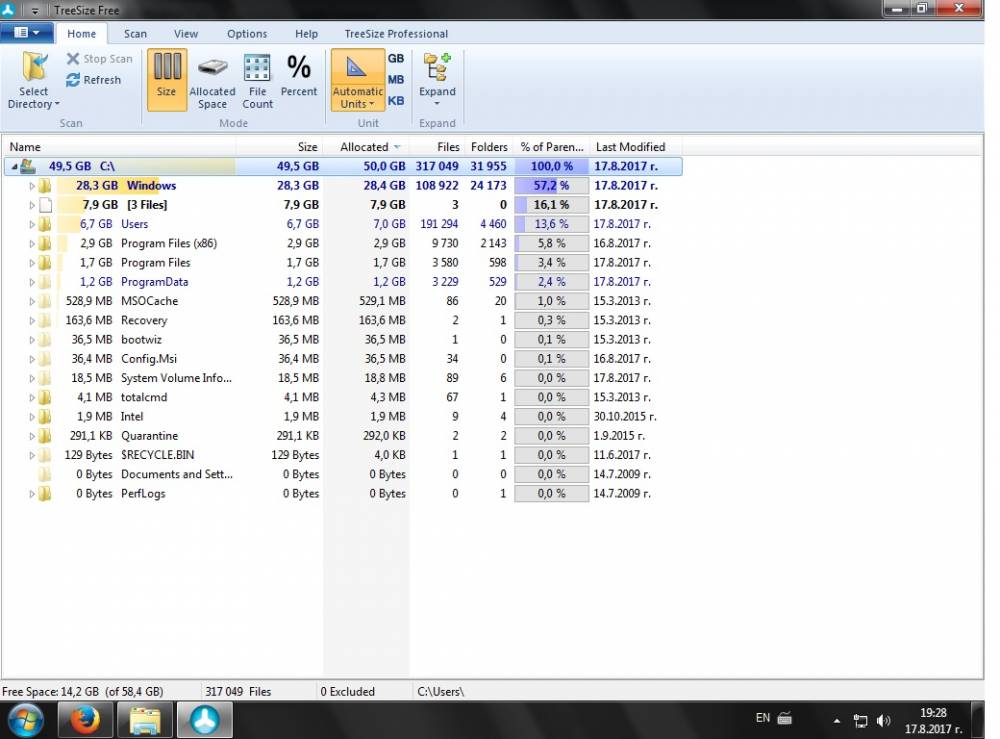
Task: Open the Home ribbon tab
Action: click(x=82, y=34)
